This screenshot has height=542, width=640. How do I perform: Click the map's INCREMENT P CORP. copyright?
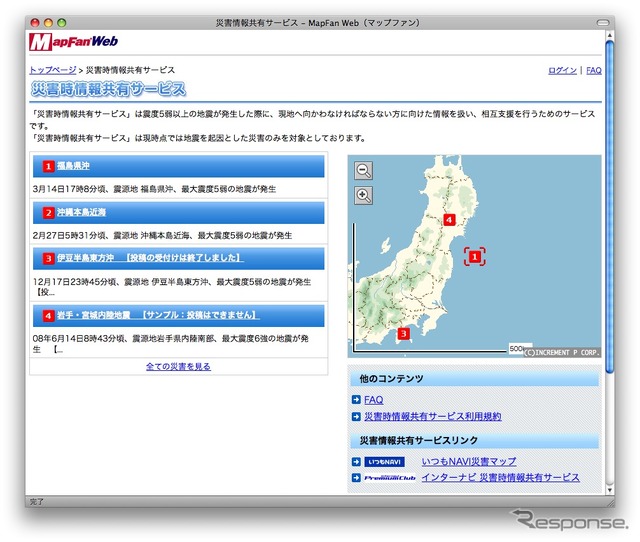(562, 353)
